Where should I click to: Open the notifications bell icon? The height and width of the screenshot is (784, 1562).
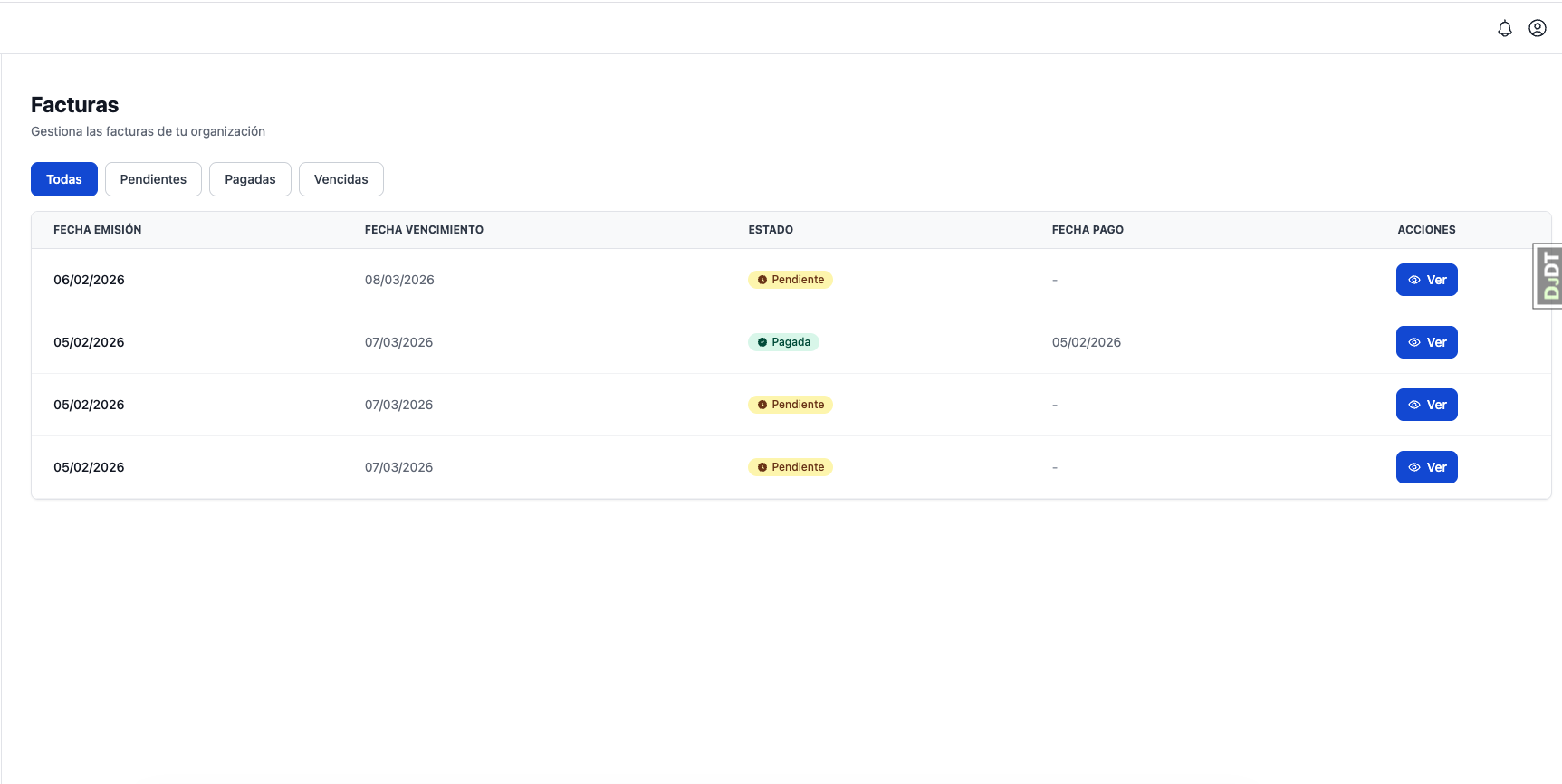point(1504,29)
